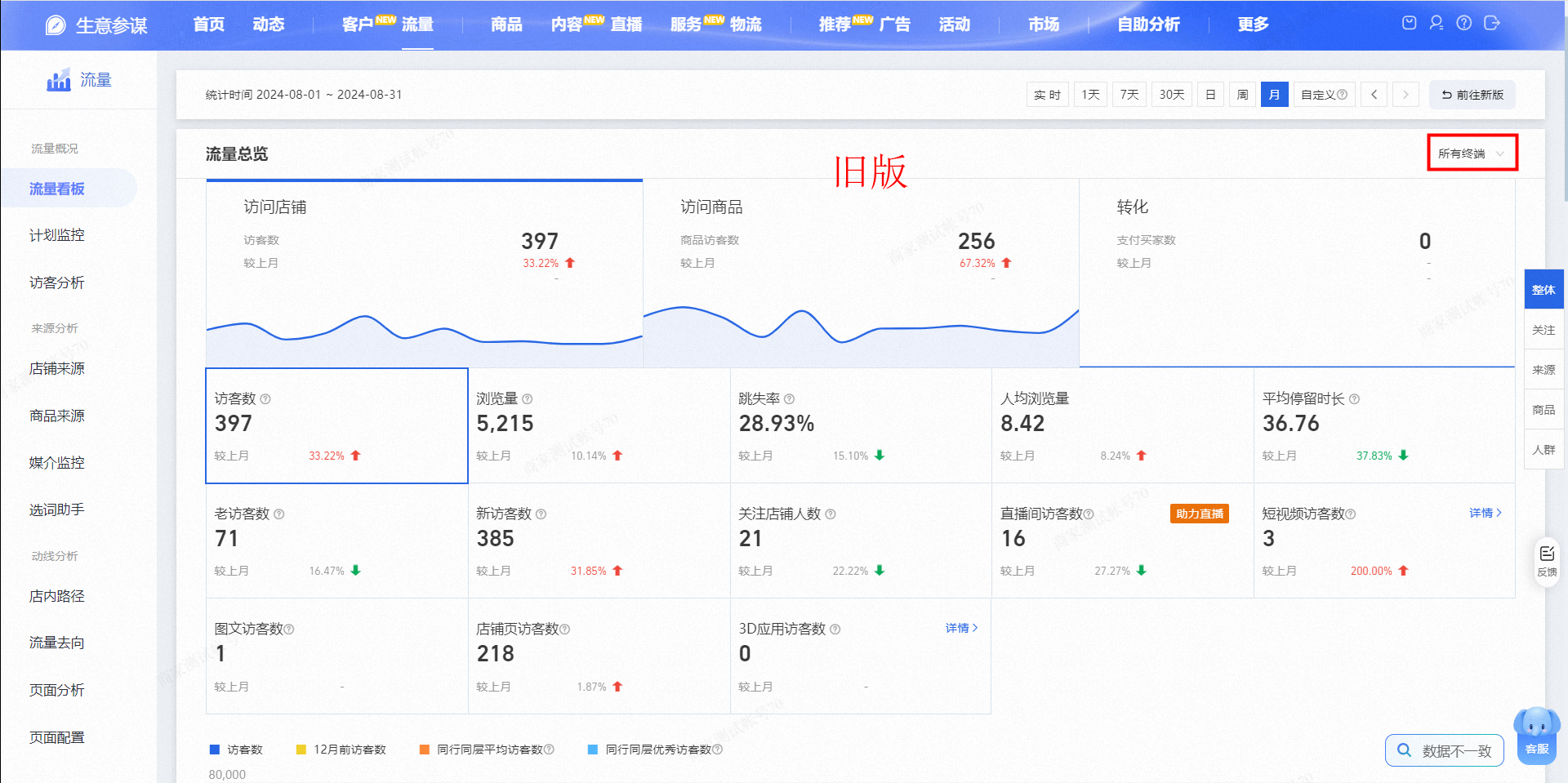The height and width of the screenshot is (783, 1568).
Task: Toggle the 12月前访客数 legend series
Action: tap(341, 750)
